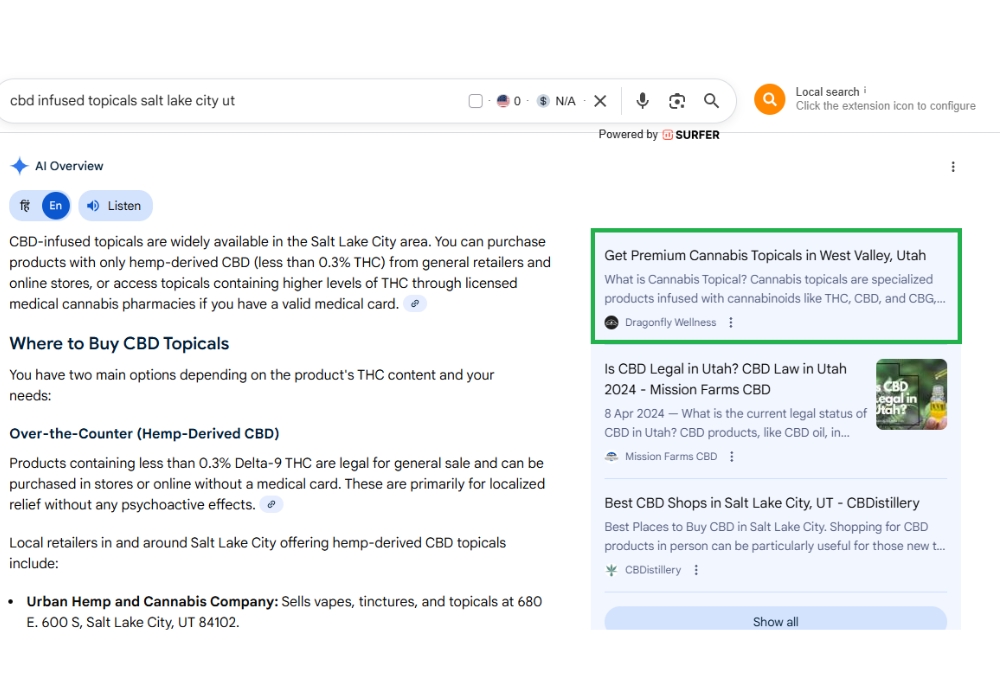Image resolution: width=1000 pixels, height=700 pixels.
Task: Click the N/A cost value in search bar
Action: (x=565, y=101)
